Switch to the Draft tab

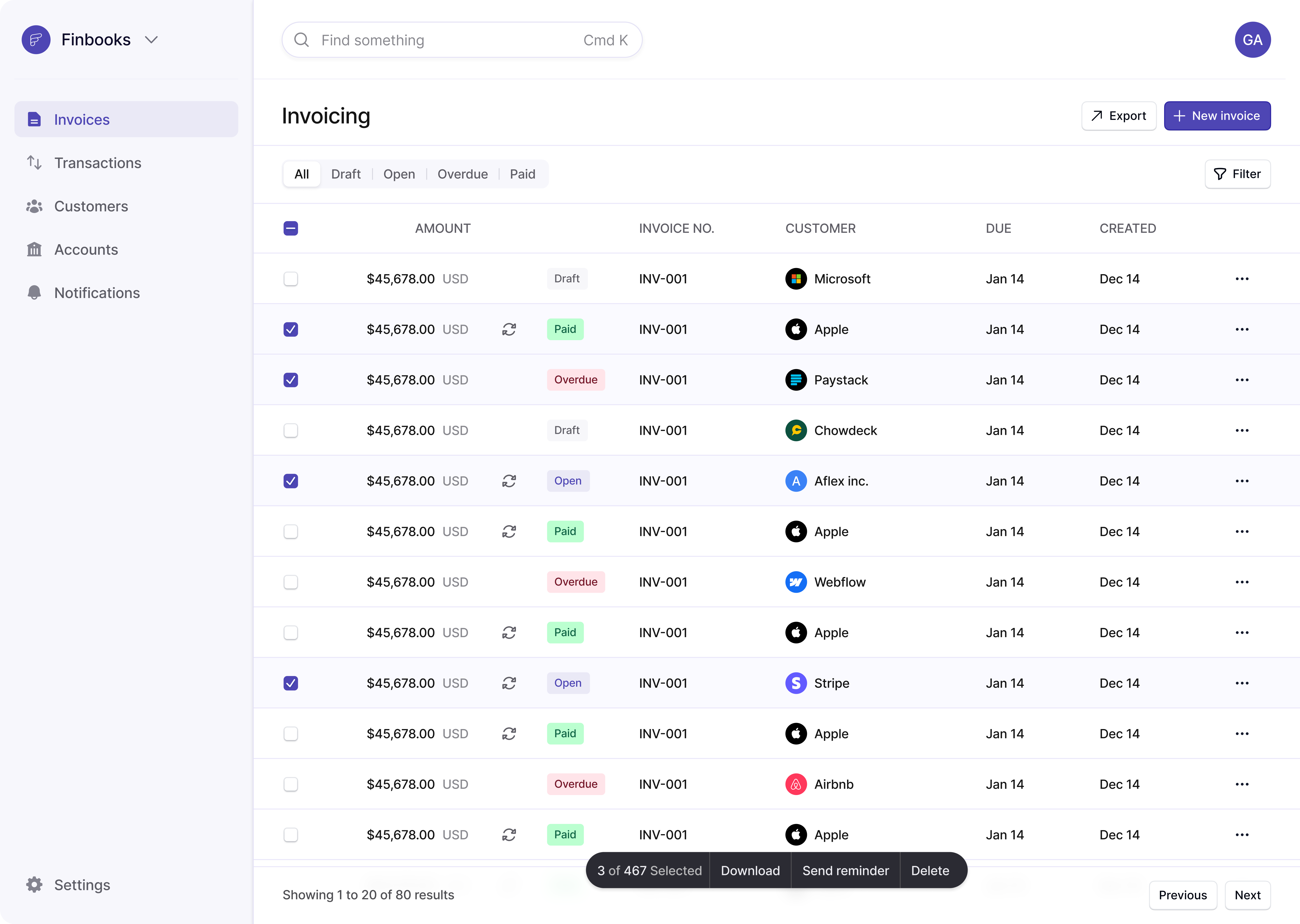346,174
